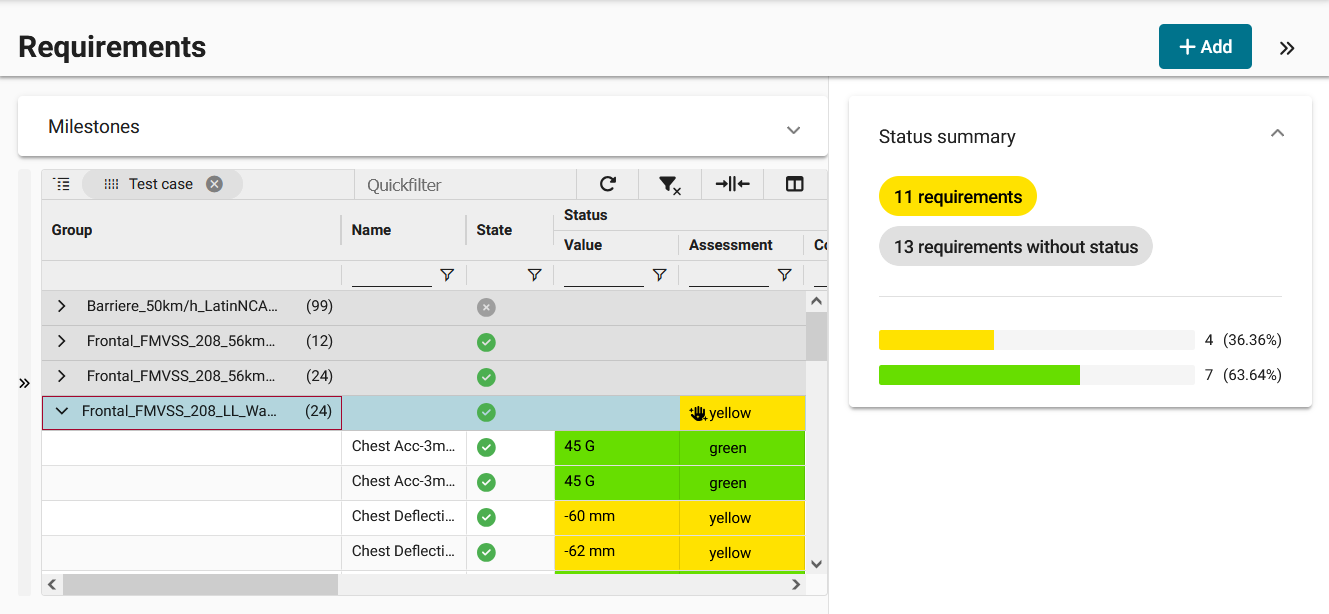Open column chooser icon
Screen dimensions: 1329x614
[x=795, y=184]
